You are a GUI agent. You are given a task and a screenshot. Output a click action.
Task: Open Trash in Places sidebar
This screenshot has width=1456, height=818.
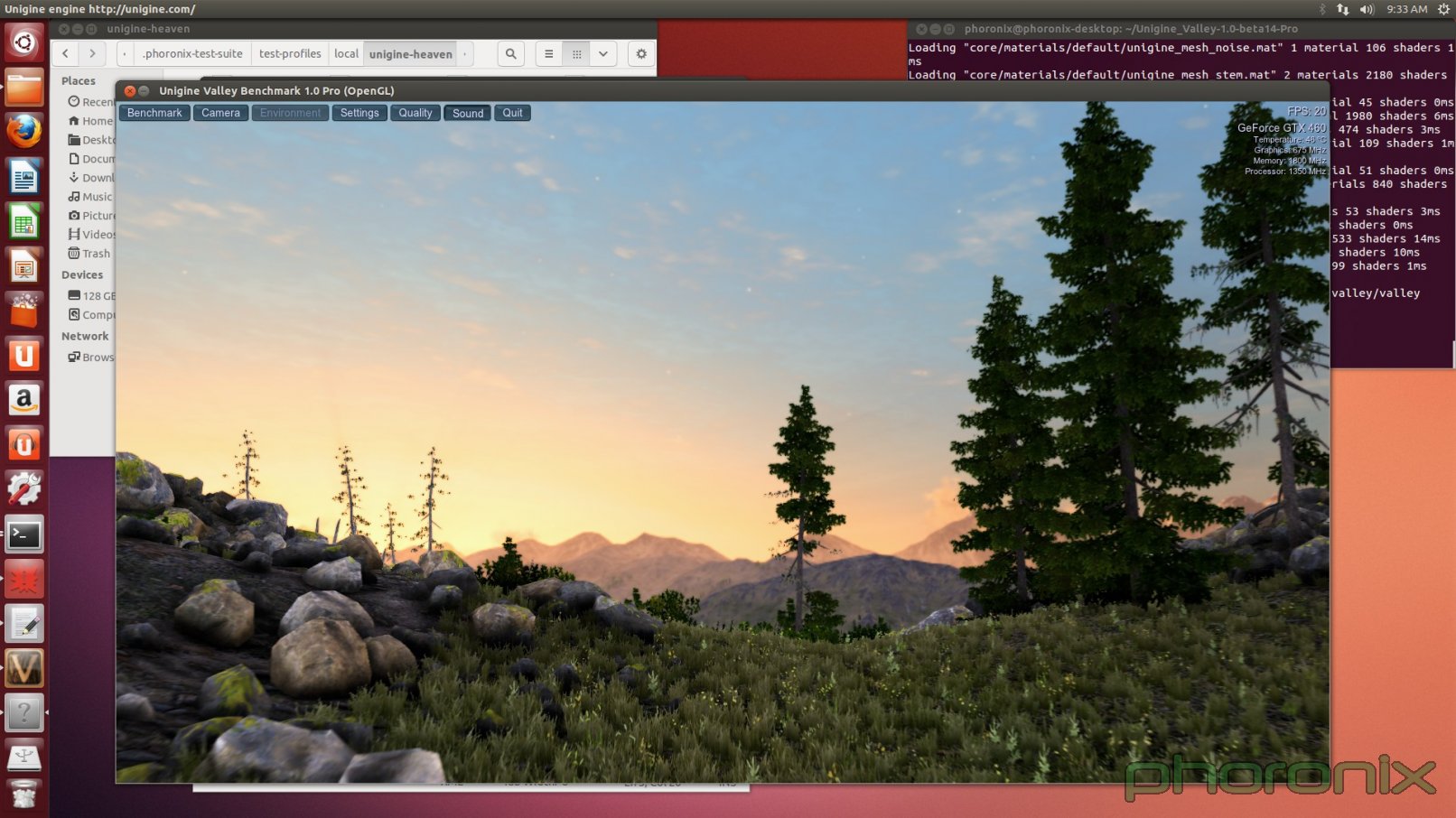(91, 254)
